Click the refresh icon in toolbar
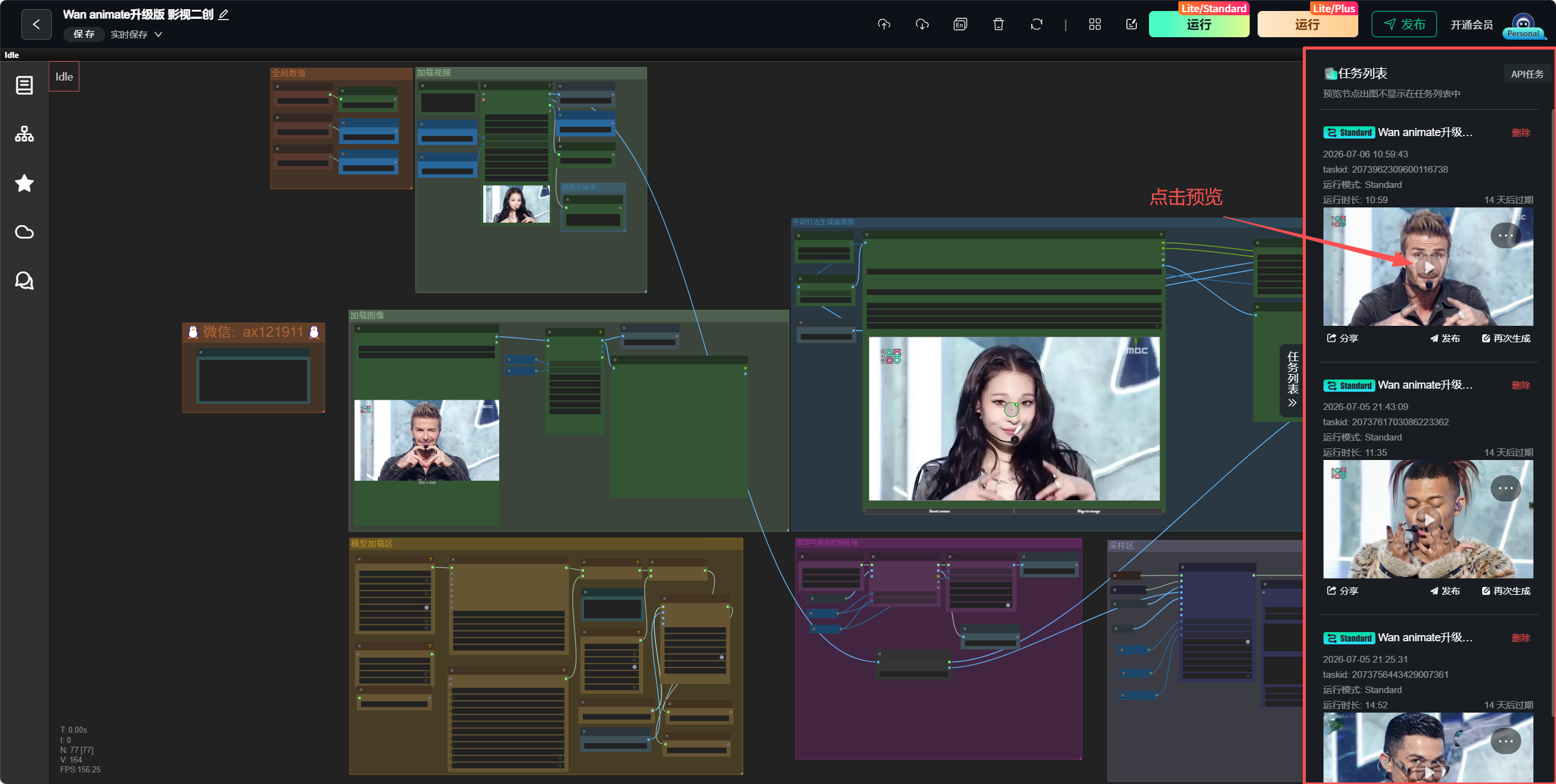The image size is (1556, 784). pyautogui.click(x=1036, y=24)
